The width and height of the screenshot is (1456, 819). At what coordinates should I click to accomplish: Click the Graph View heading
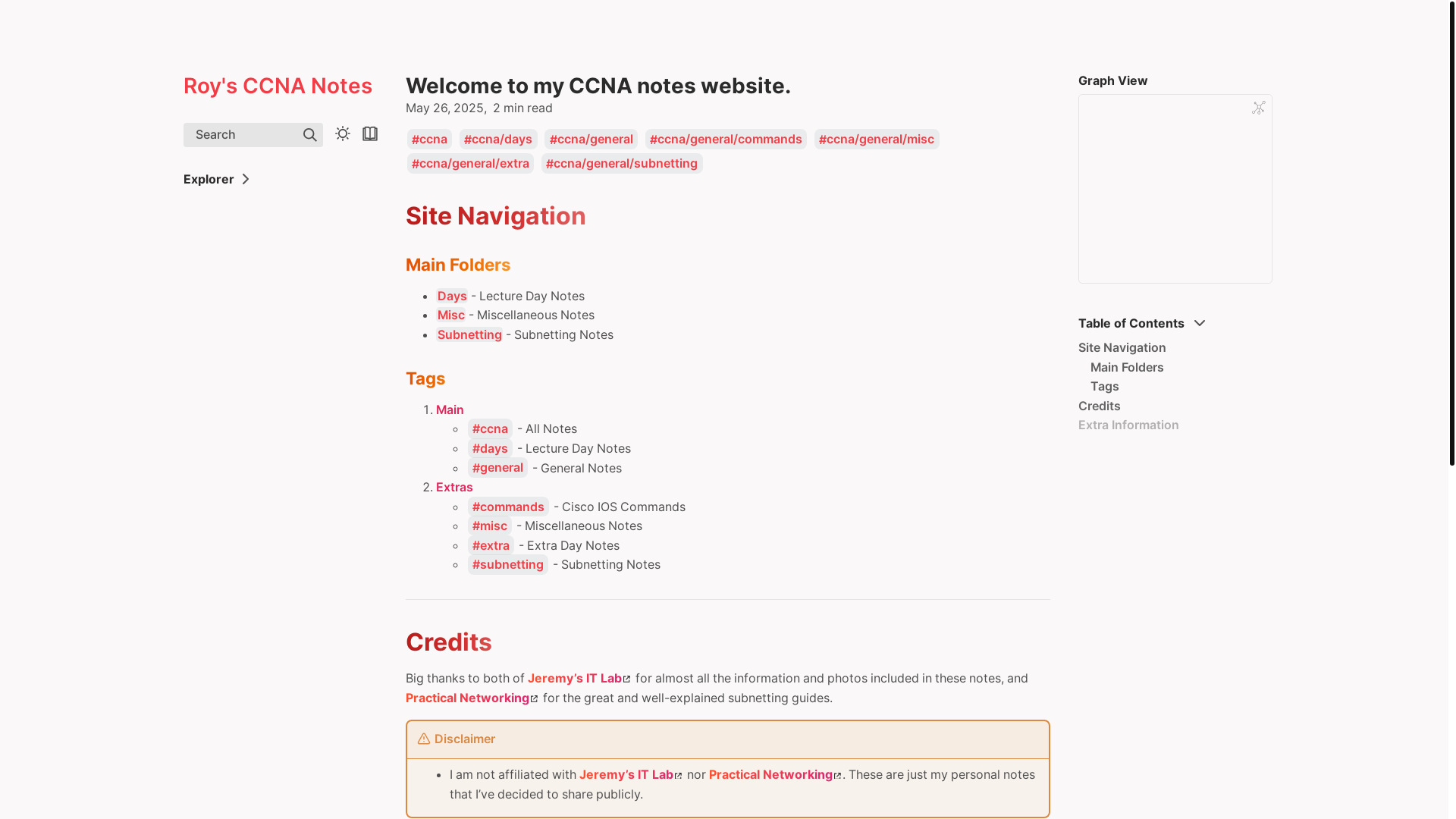coord(1113,80)
